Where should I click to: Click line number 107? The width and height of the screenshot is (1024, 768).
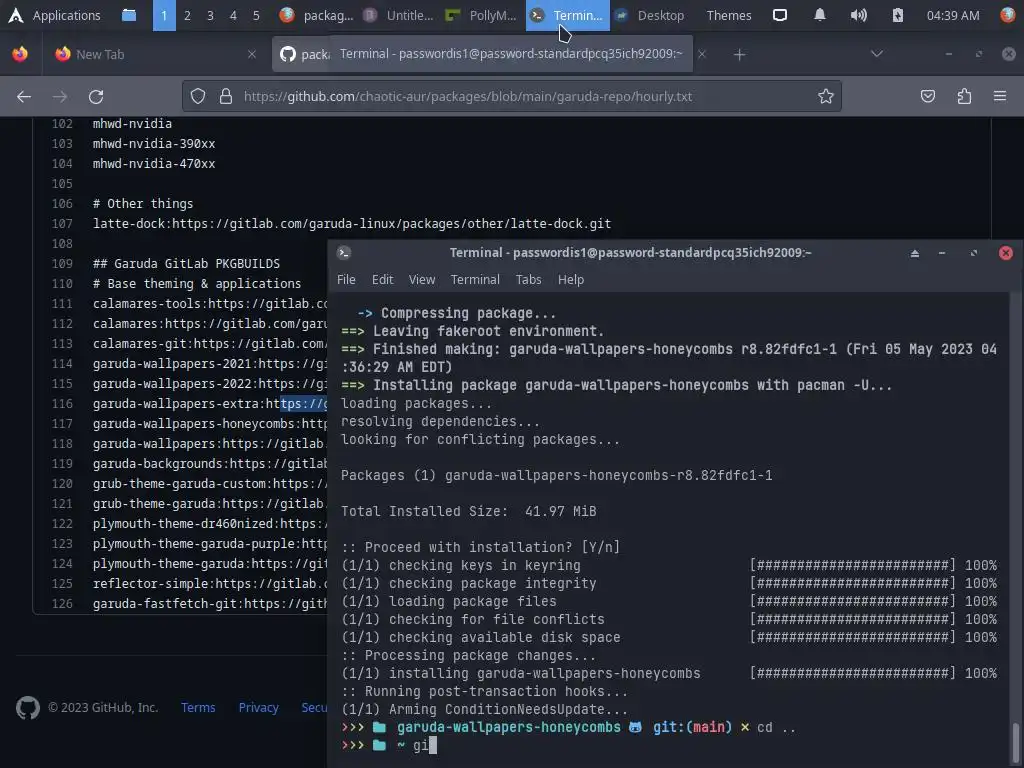pos(62,223)
